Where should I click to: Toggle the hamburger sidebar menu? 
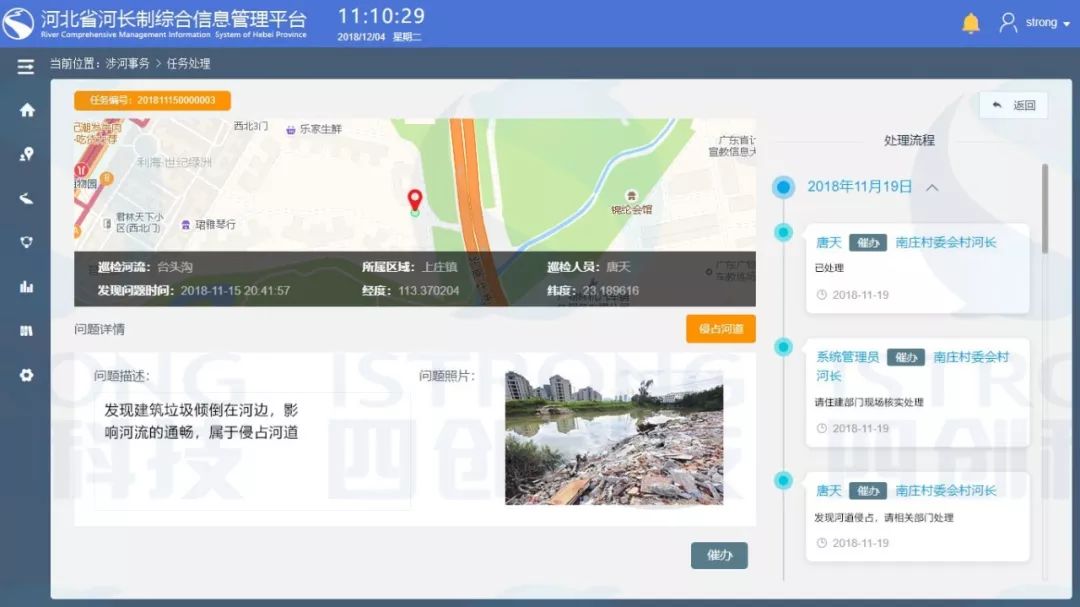tap(26, 67)
